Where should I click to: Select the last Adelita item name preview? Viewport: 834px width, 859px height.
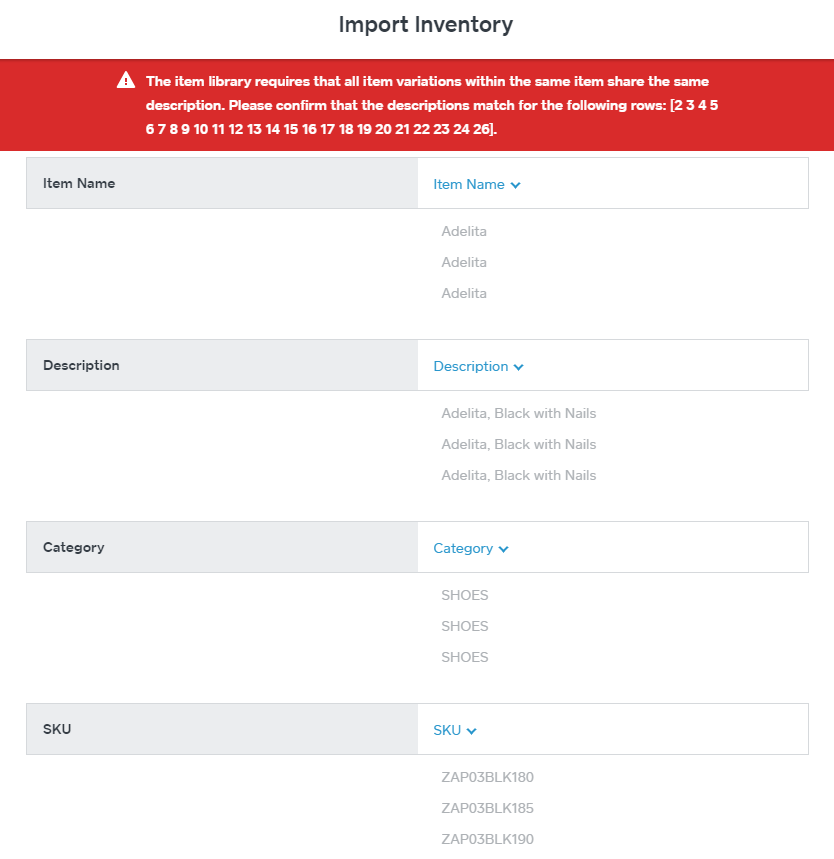pyautogui.click(x=464, y=293)
